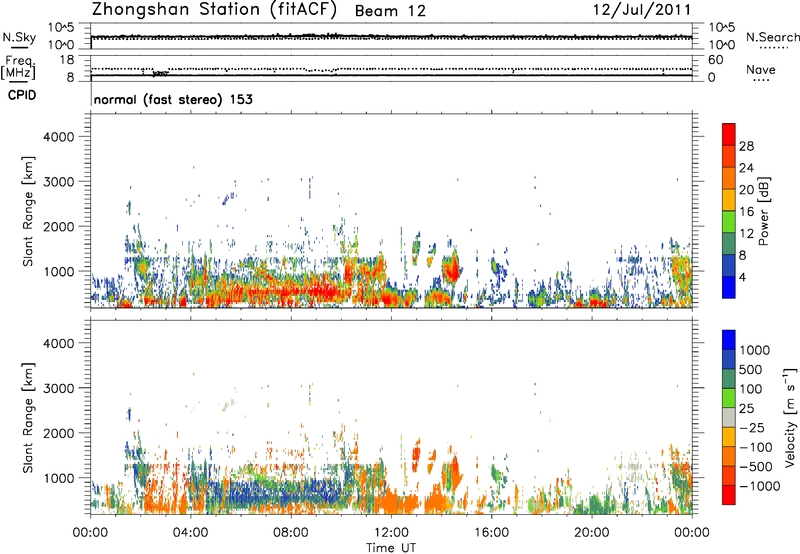Click the strong red echo near 09:00 in power panel
This screenshot has height=554, width=800.
[x=316, y=292]
